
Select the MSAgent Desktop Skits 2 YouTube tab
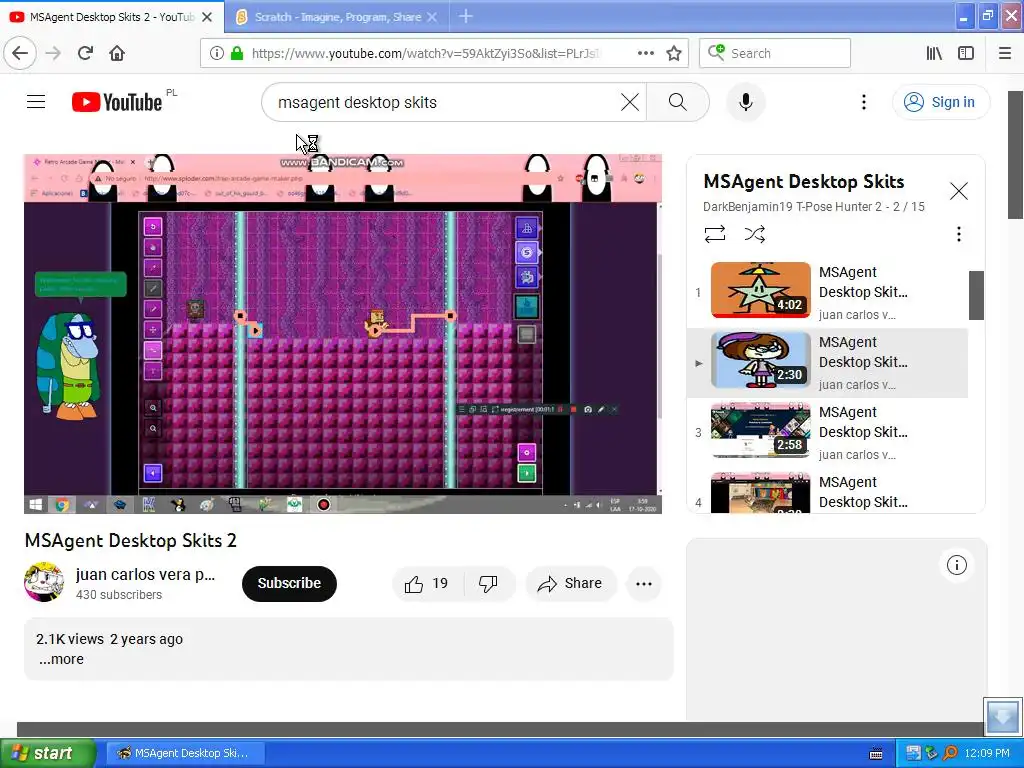coord(112,17)
